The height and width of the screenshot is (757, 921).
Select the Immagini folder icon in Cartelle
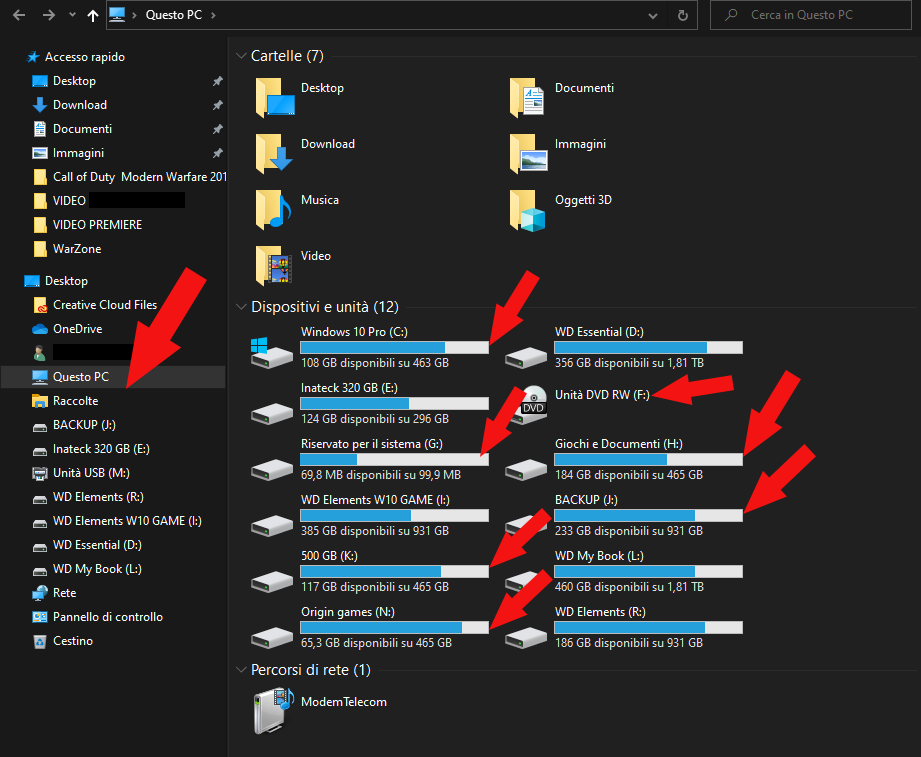[x=527, y=154]
